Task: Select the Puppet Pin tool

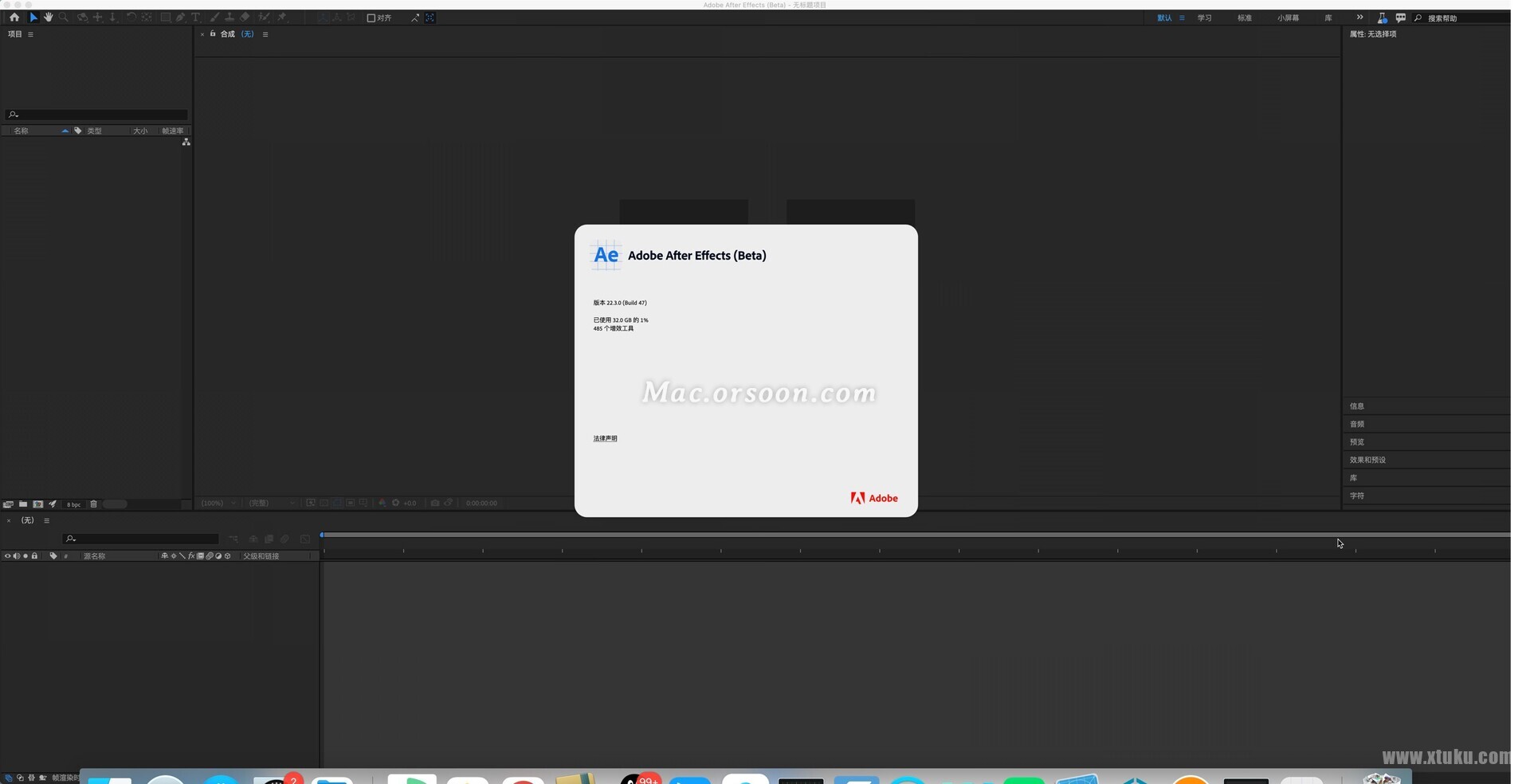Action: (281, 17)
